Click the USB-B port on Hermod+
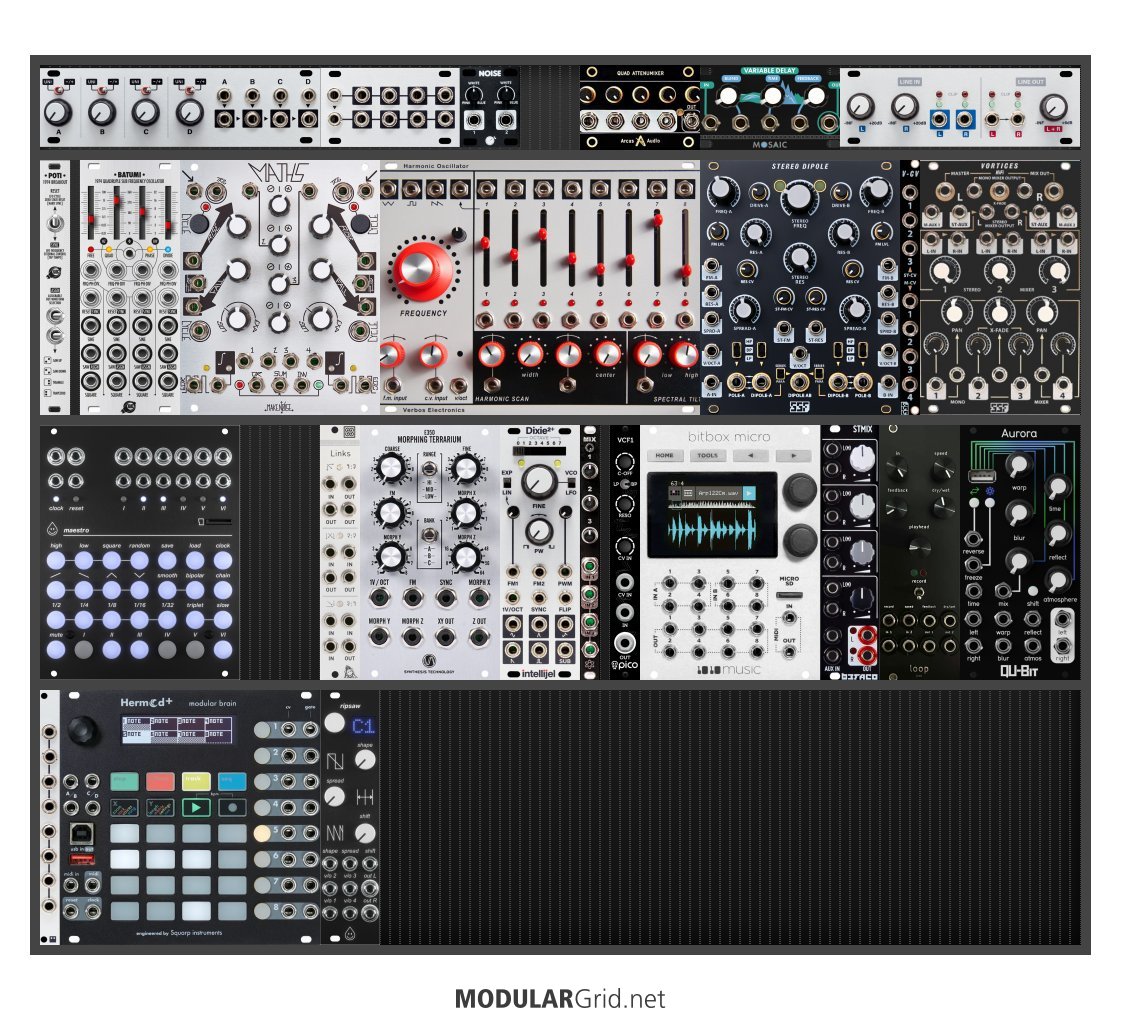The width and height of the screenshot is (1121, 1020). (x=81, y=833)
